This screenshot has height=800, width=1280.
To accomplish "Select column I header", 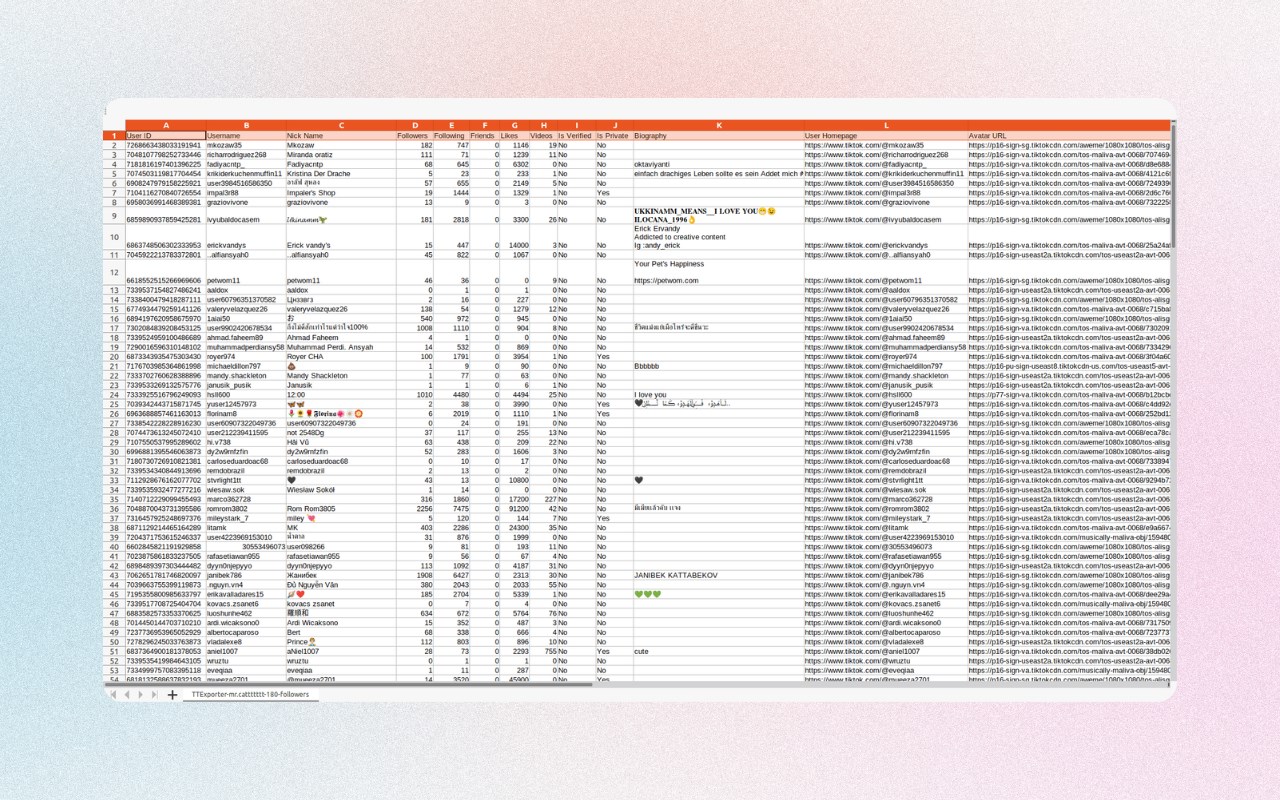I will (x=576, y=126).
